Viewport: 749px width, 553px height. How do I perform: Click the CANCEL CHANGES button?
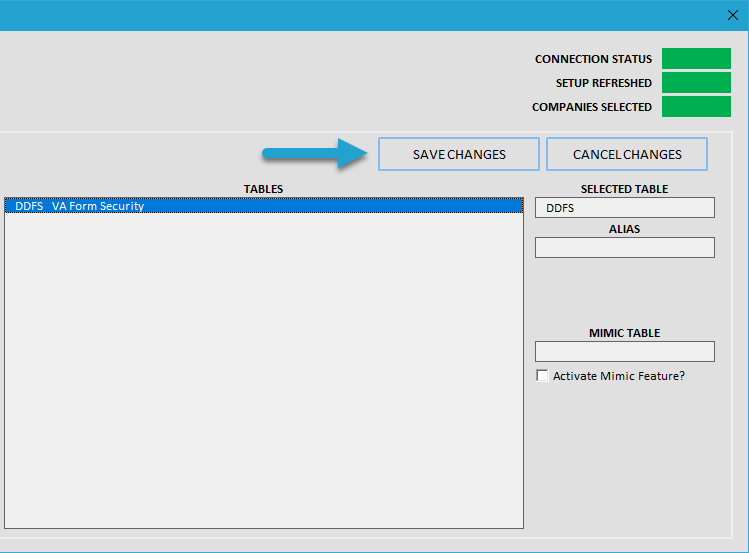tap(627, 154)
